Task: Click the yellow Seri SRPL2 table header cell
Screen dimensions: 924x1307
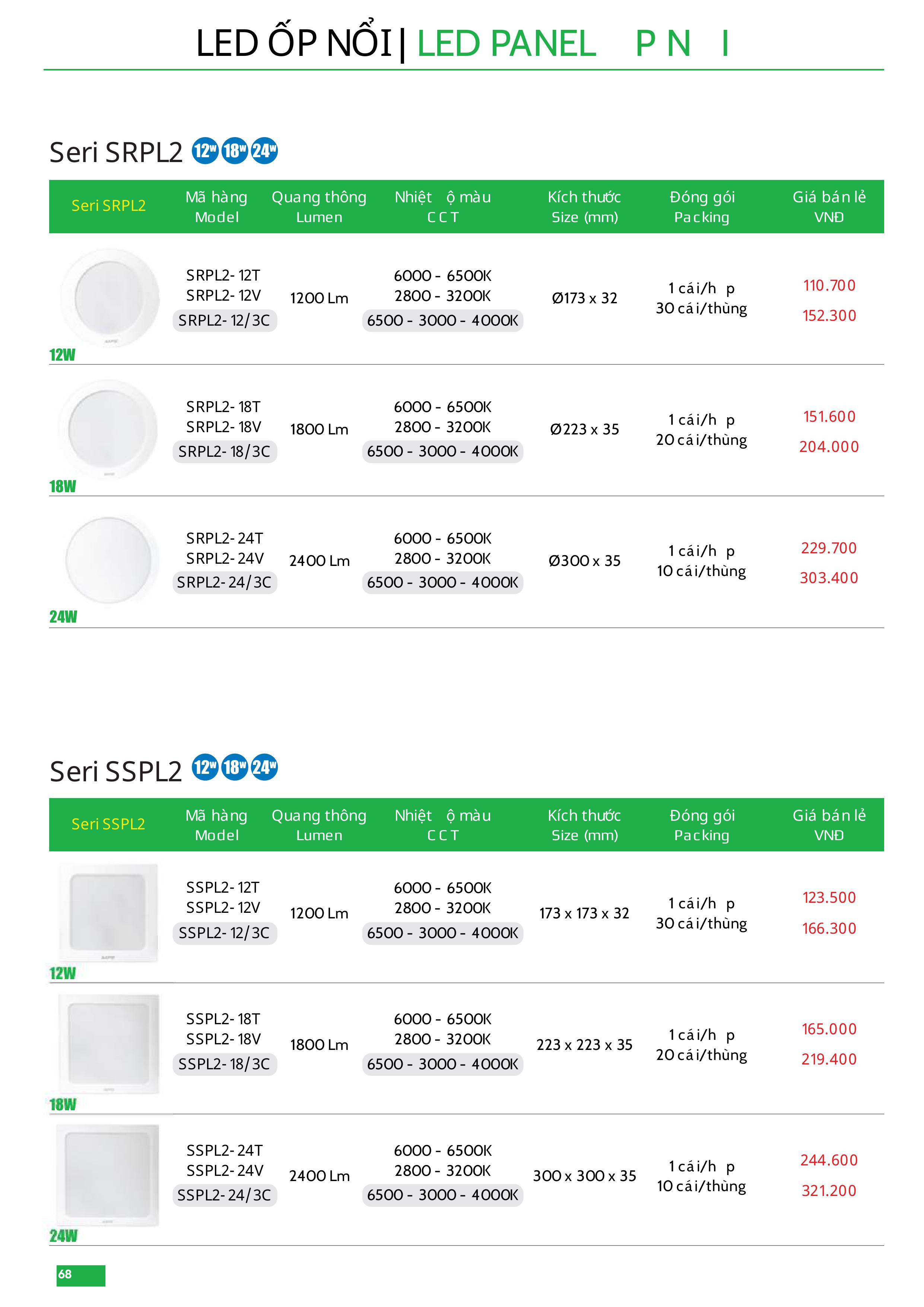Action: click(109, 206)
